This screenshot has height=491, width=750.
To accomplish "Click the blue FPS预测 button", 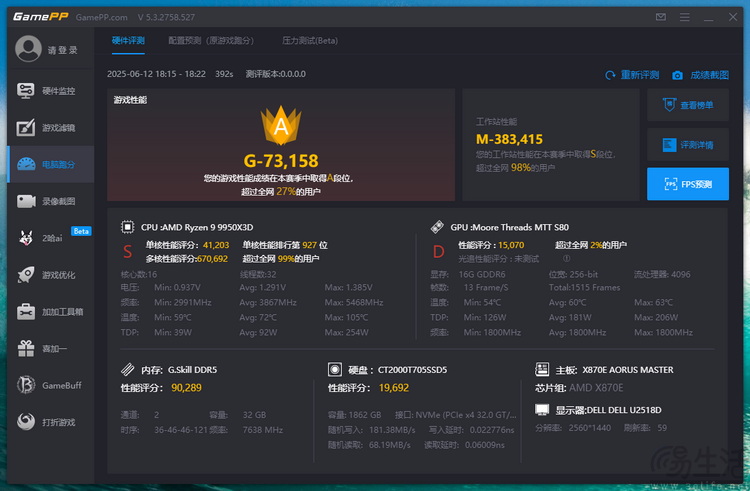I will [x=688, y=184].
